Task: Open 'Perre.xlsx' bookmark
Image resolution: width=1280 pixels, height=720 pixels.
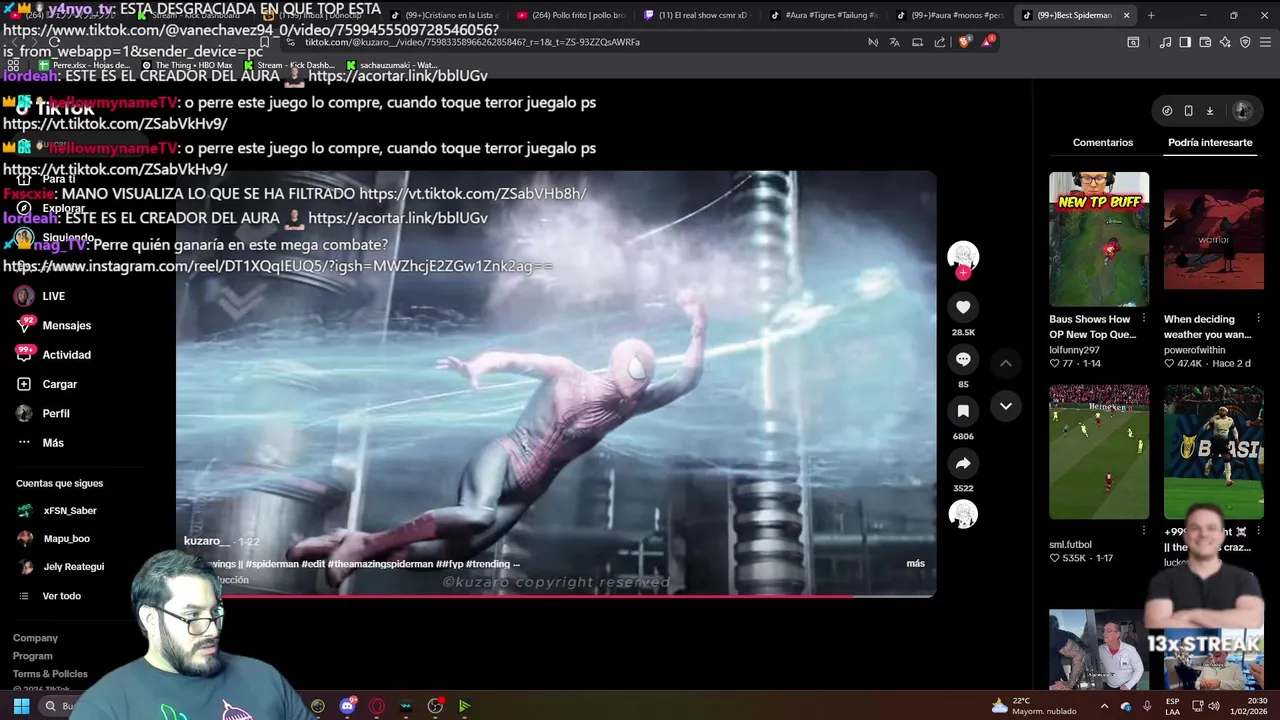Action: [x=83, y=65]
